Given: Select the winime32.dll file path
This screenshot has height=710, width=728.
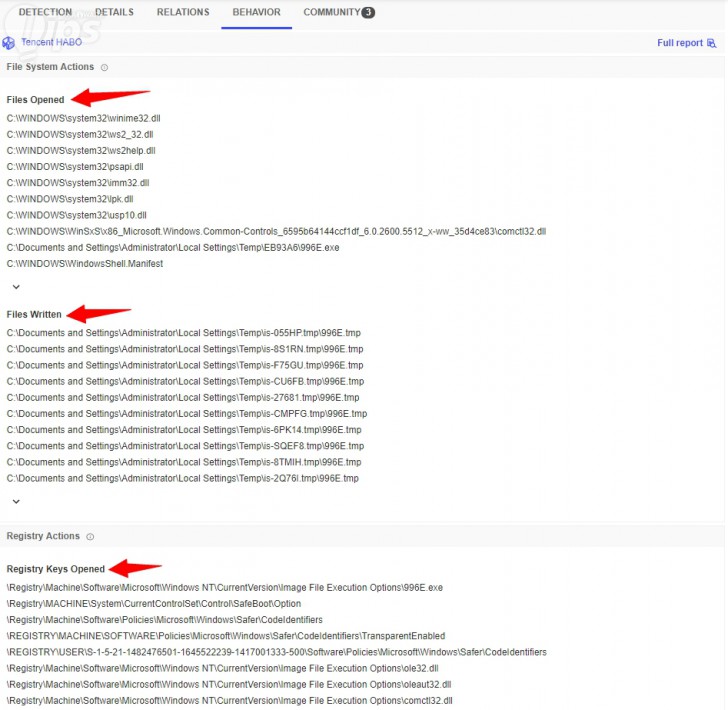Looking at the screenshot, I should coord(84,118).
